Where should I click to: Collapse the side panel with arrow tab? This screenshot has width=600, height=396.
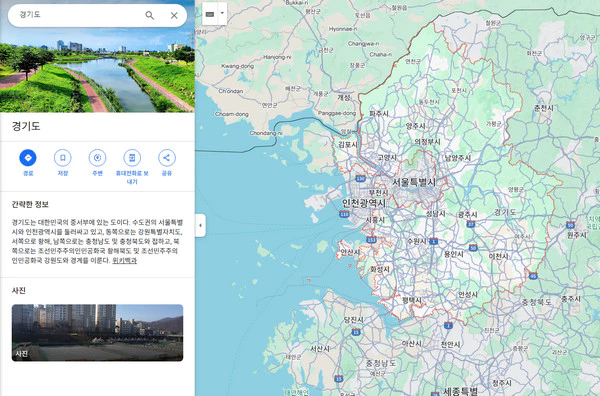pos(200,225)
